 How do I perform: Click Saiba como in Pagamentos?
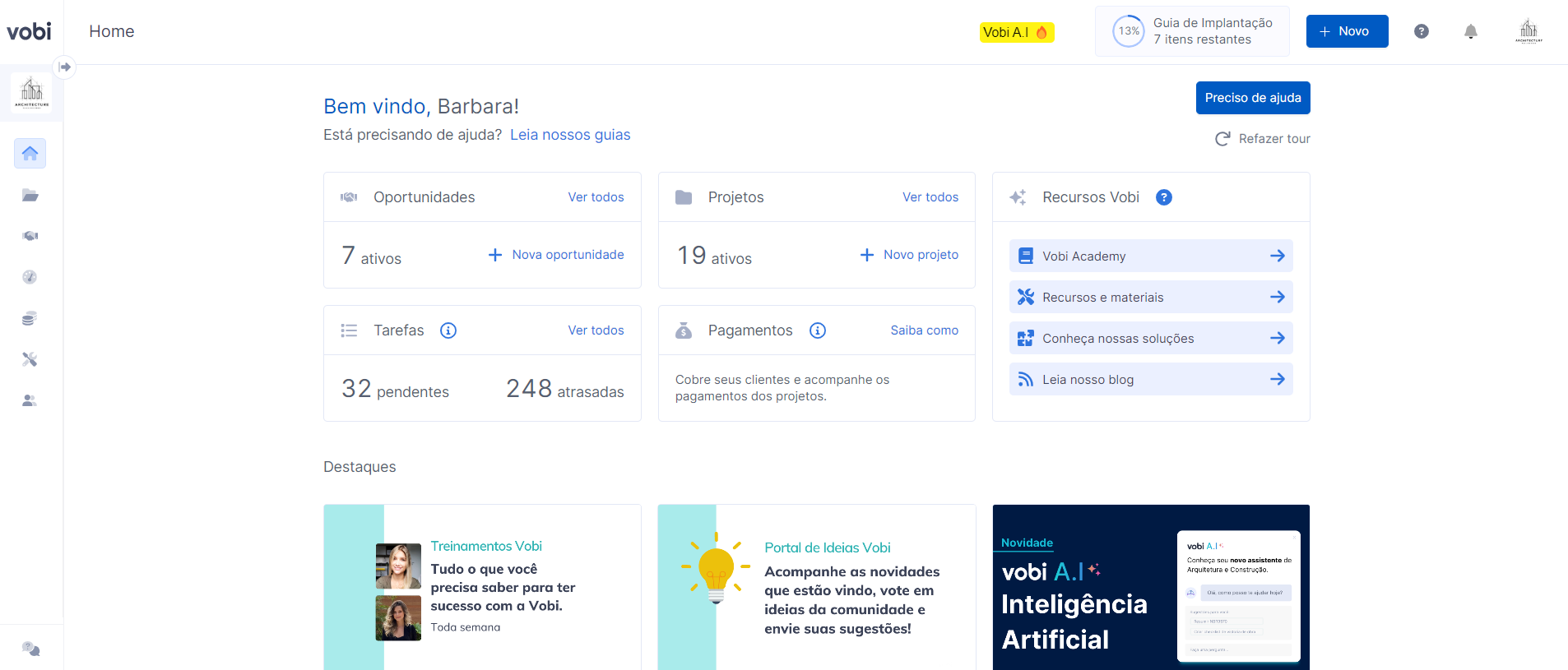pyautogui.click(x=925, y=330)
